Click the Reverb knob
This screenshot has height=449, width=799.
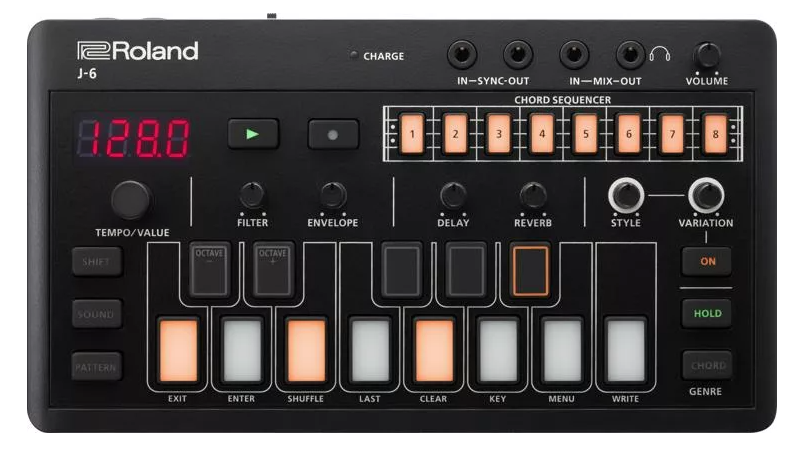pos(533,195)
